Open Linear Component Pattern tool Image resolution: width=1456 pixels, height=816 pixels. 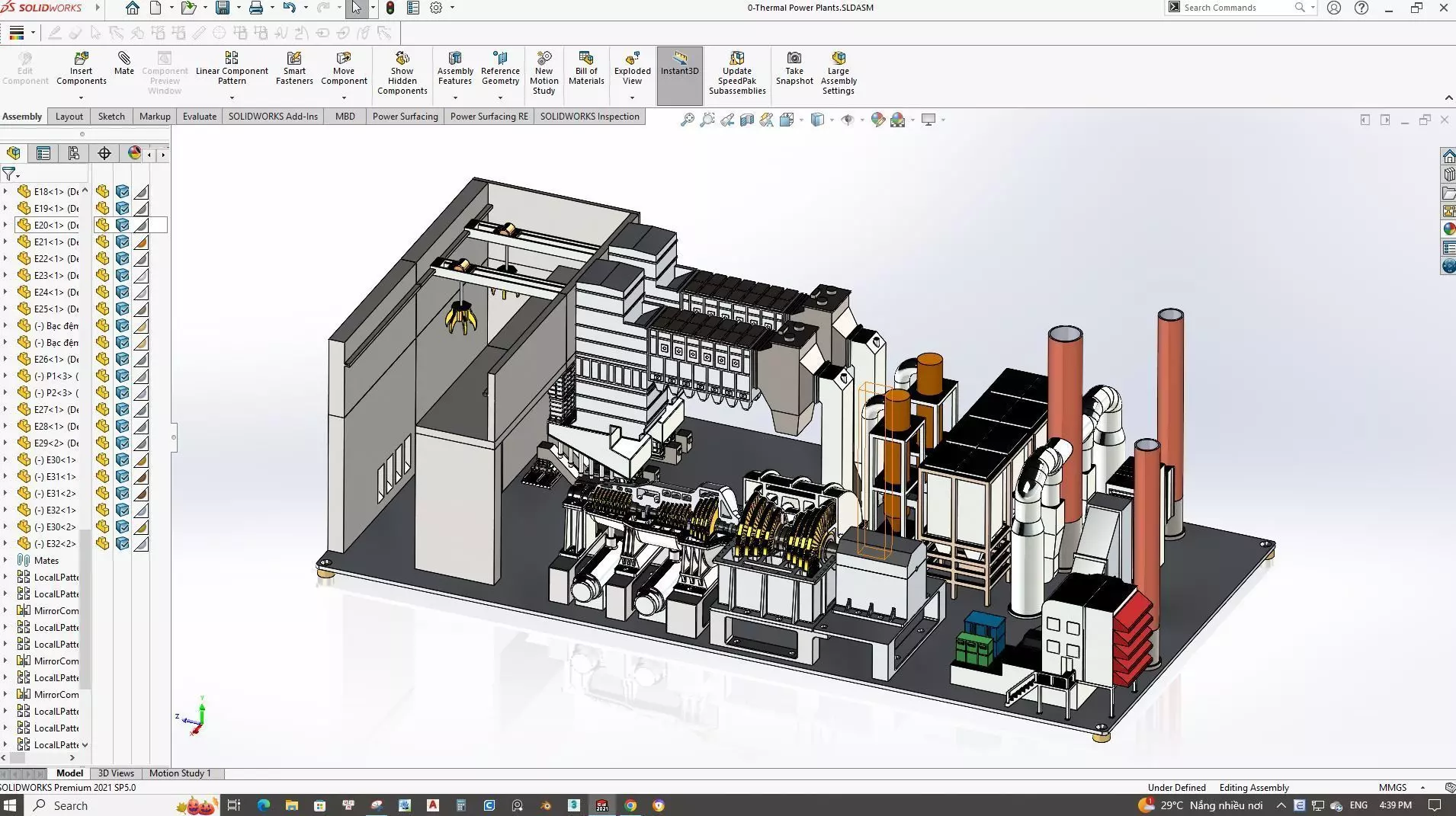[232, 69]
